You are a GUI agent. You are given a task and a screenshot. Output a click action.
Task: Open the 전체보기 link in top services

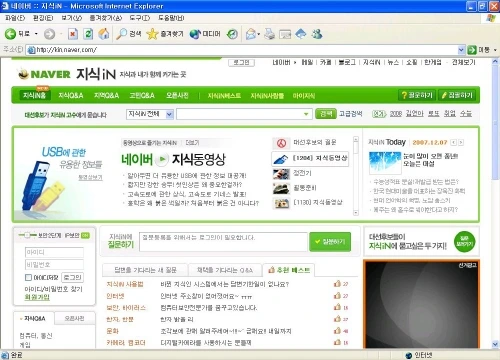(463, 62)
